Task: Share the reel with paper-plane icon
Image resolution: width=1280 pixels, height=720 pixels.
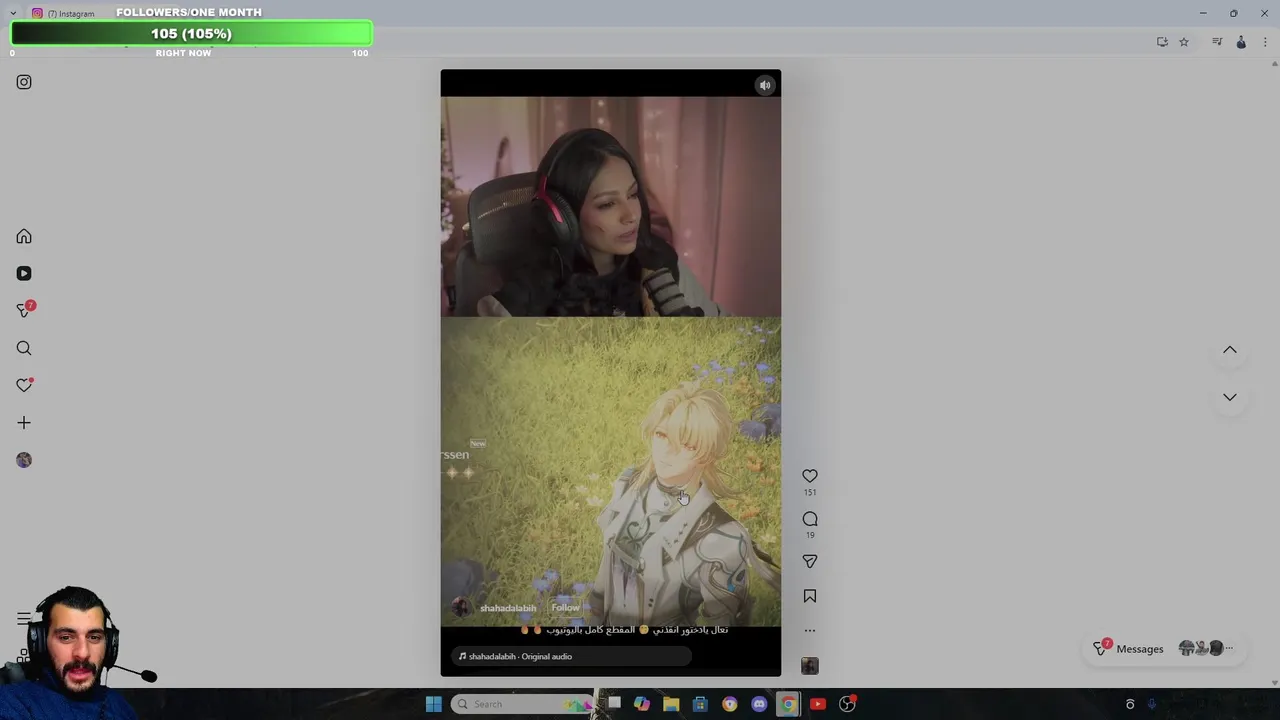Action: click(810, 562)
